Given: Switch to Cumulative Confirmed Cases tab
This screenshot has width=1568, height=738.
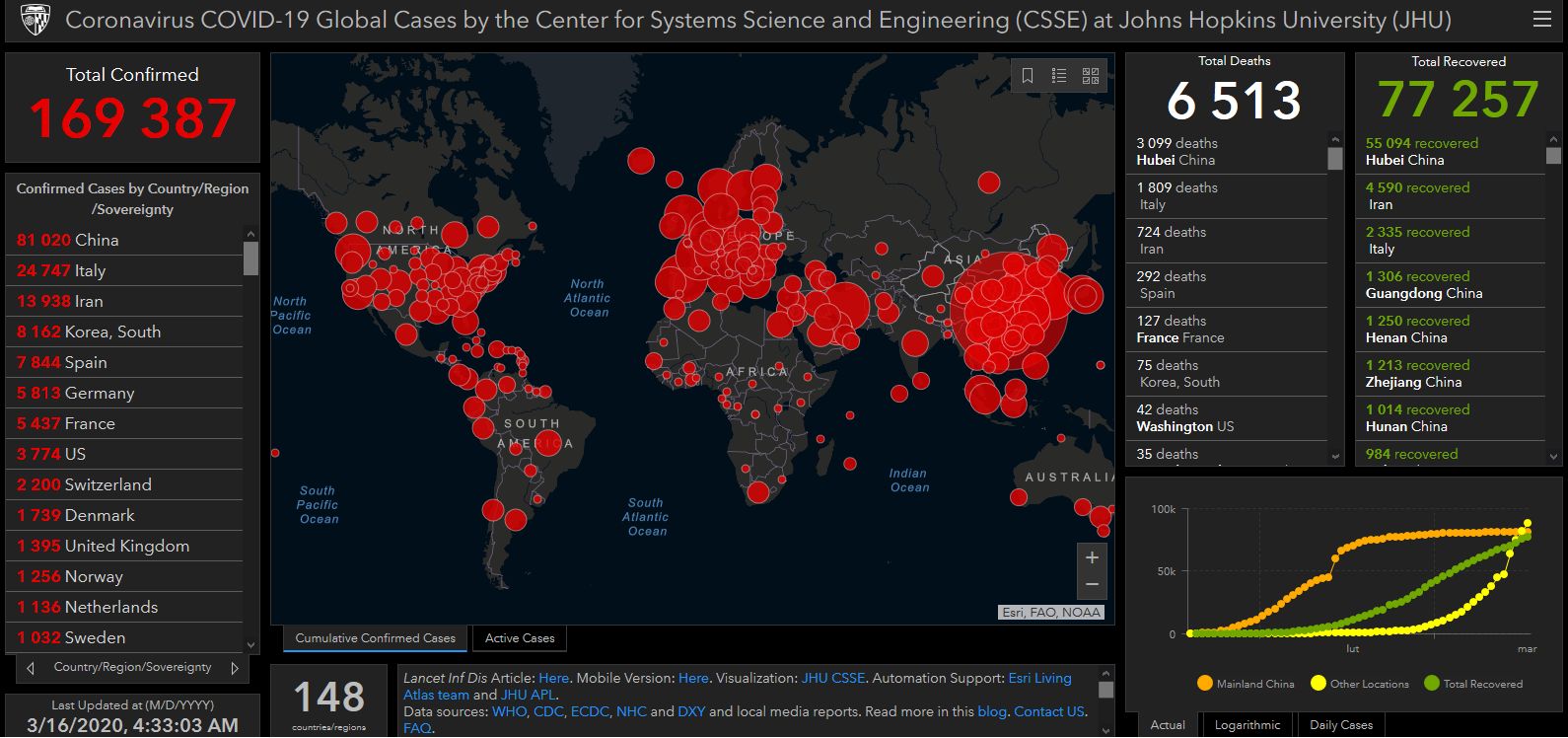Looking at the screenshot, I should 375,638.
